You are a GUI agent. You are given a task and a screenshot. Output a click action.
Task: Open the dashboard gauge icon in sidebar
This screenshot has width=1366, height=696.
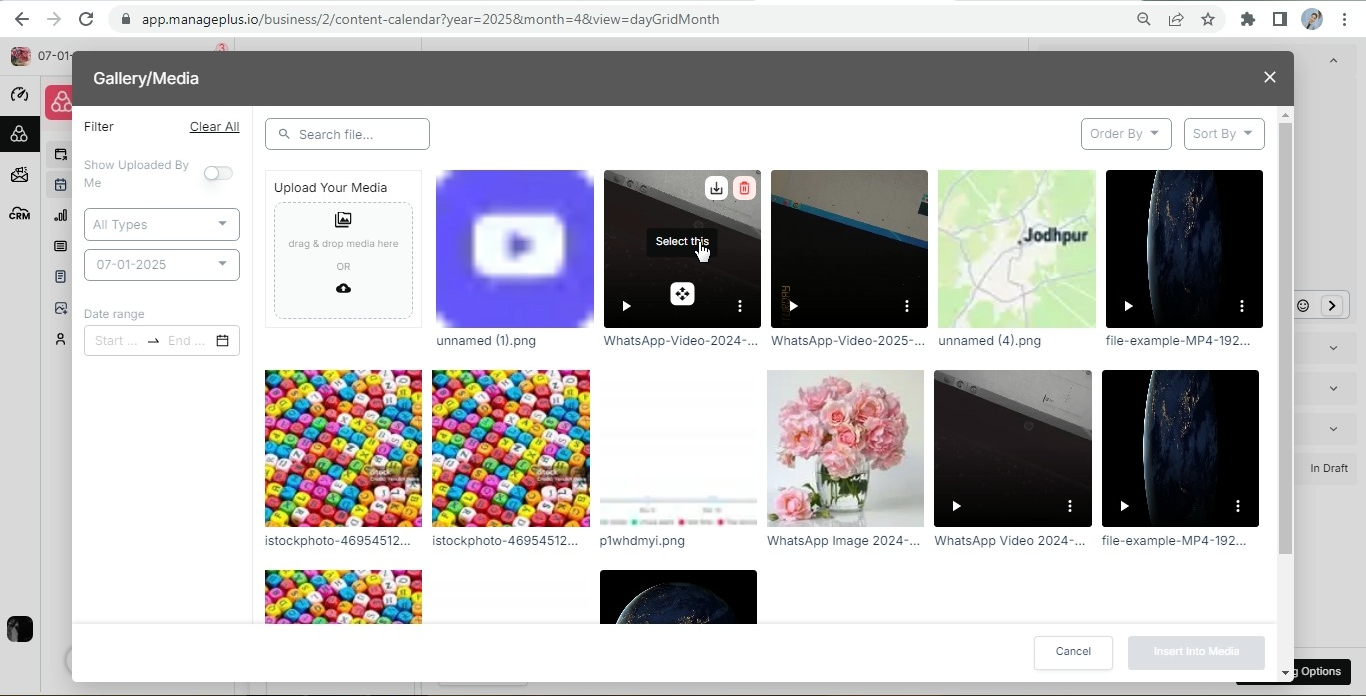19,94
